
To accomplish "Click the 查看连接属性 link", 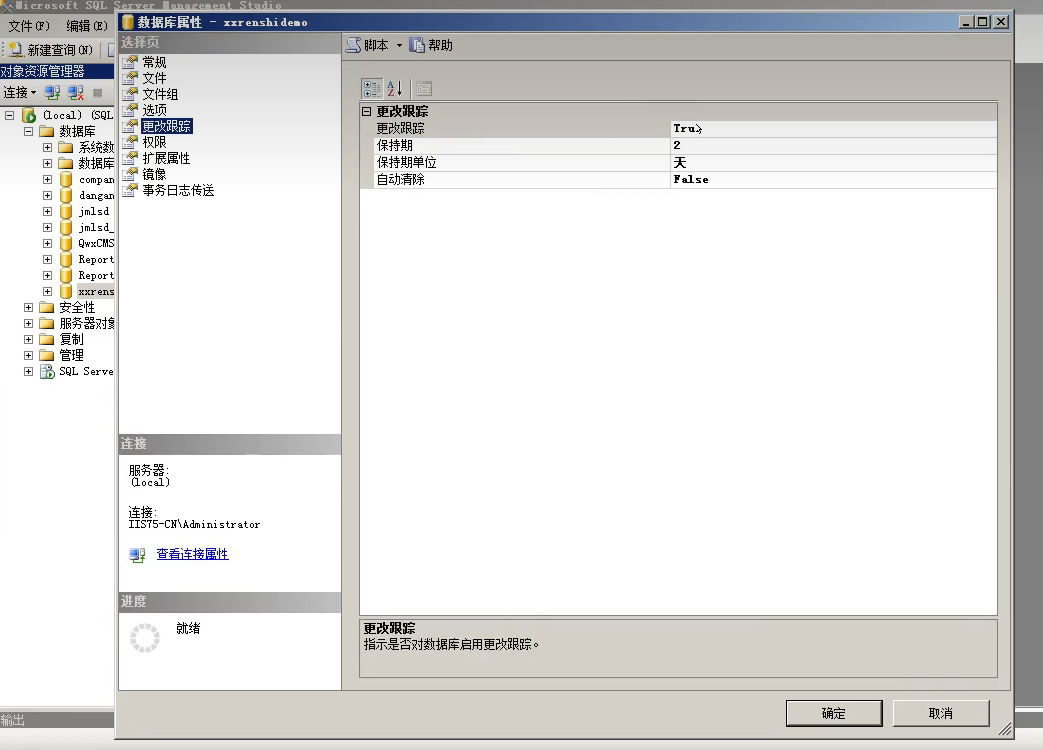I will (192, 554).
